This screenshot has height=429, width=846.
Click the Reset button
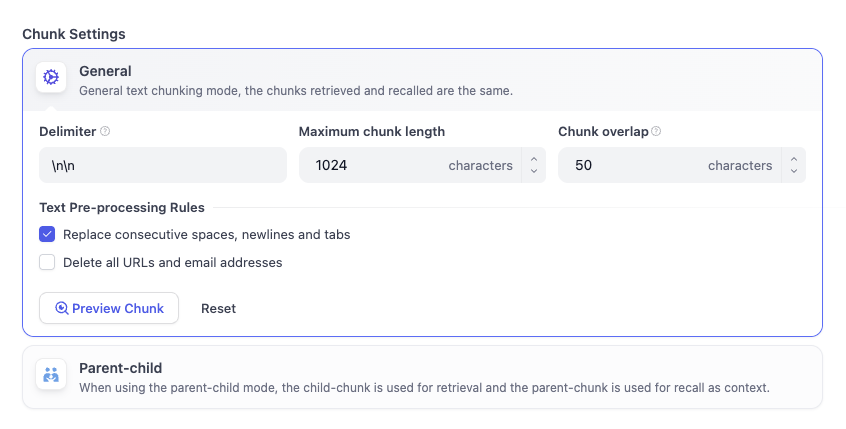coord(218,309)
